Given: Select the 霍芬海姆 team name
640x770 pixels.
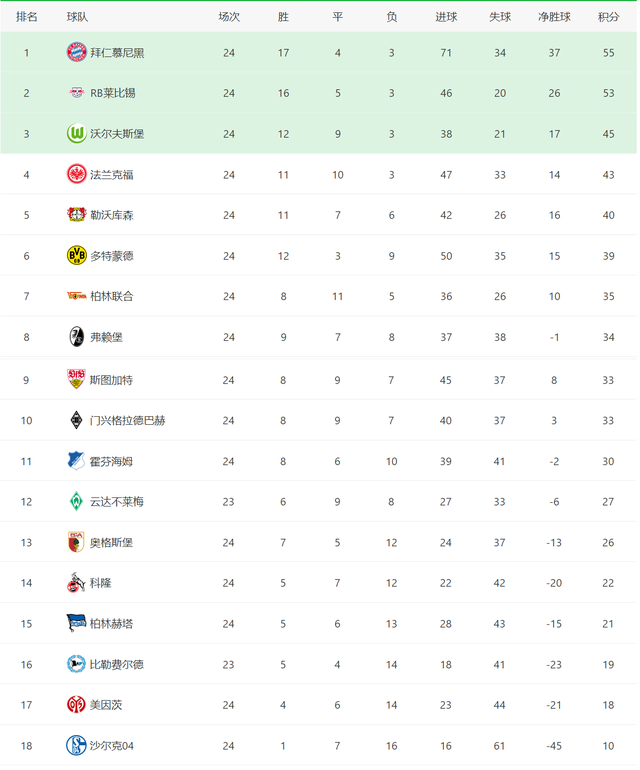Looking at the screenshot, I should [111, 460].
